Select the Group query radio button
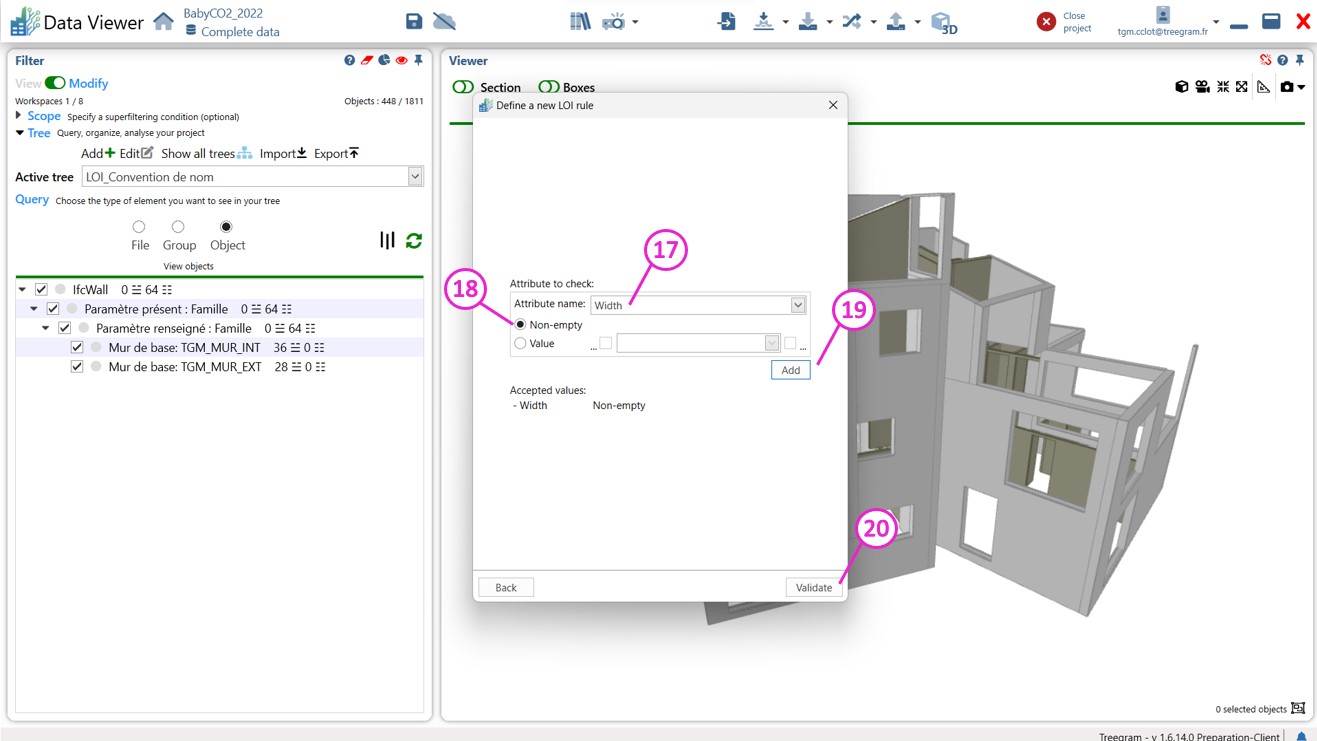Viewport: 1317px width, 741px height. click(x=178, y=227)
